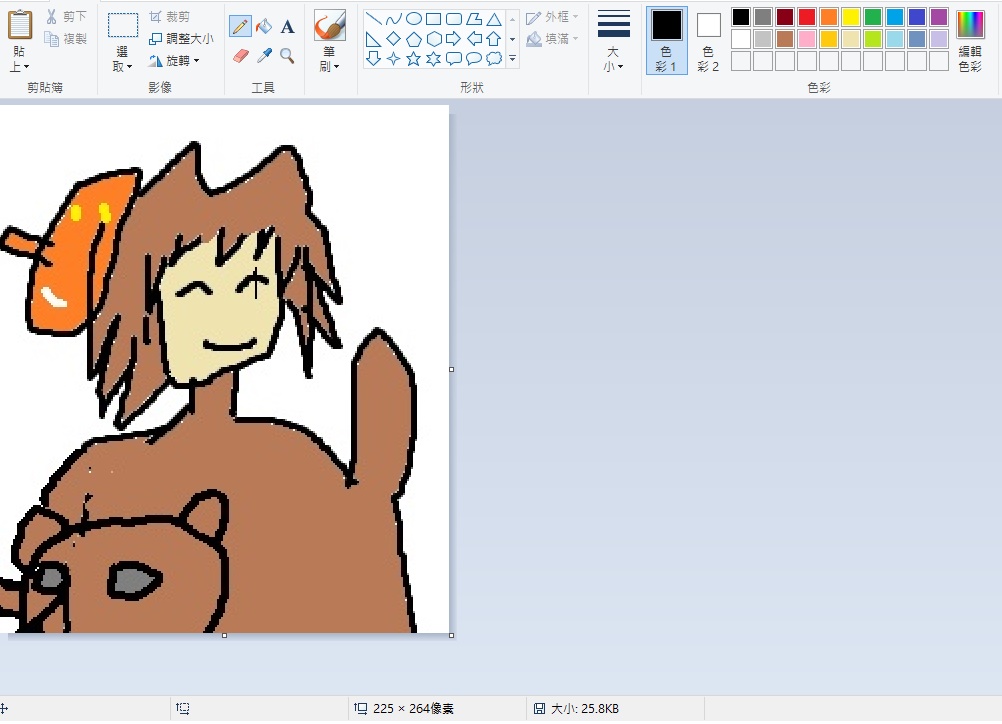Viewport: 1002px width, 724px height.
Task: Open the Fill (填滿) dropdown
Action: (552, 39)
